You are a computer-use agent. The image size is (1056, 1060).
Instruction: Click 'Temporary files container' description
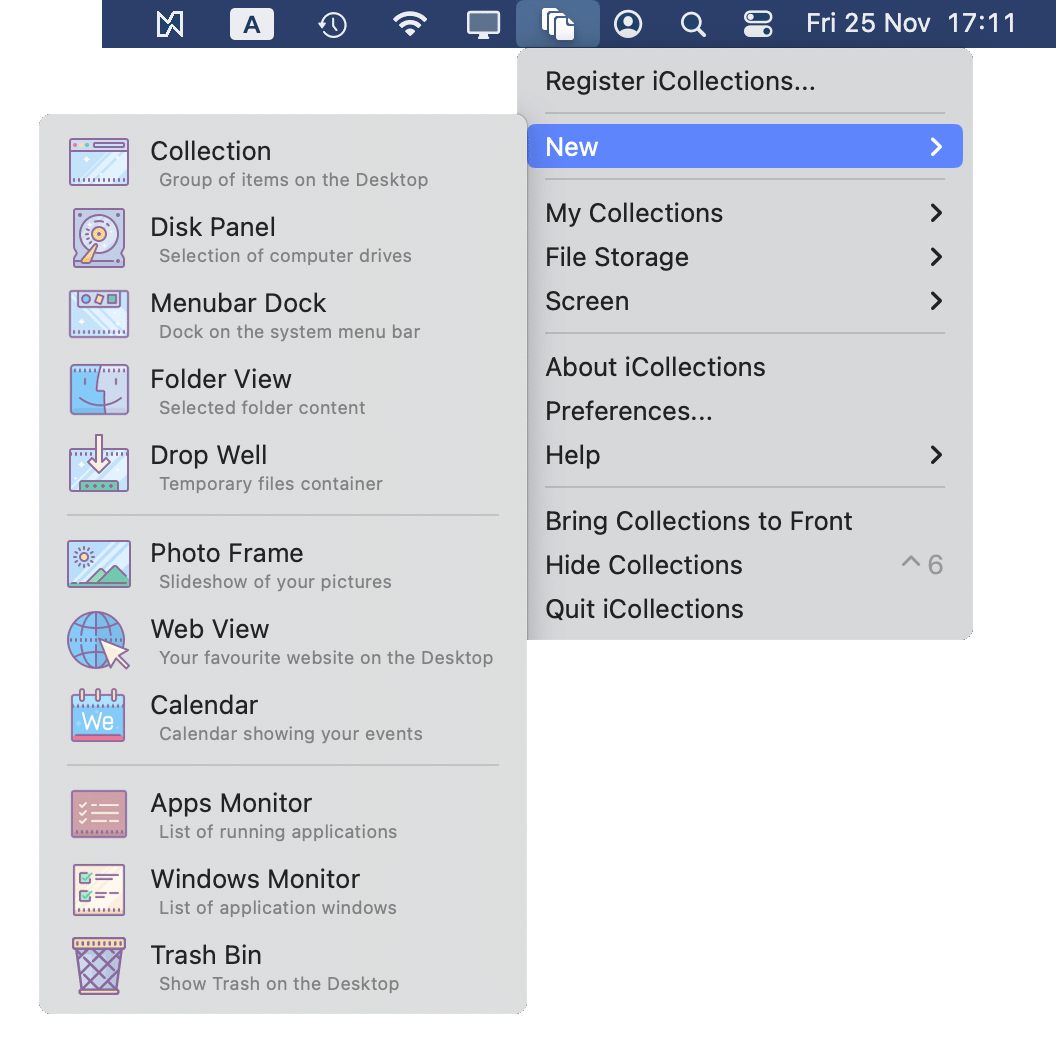271,484
